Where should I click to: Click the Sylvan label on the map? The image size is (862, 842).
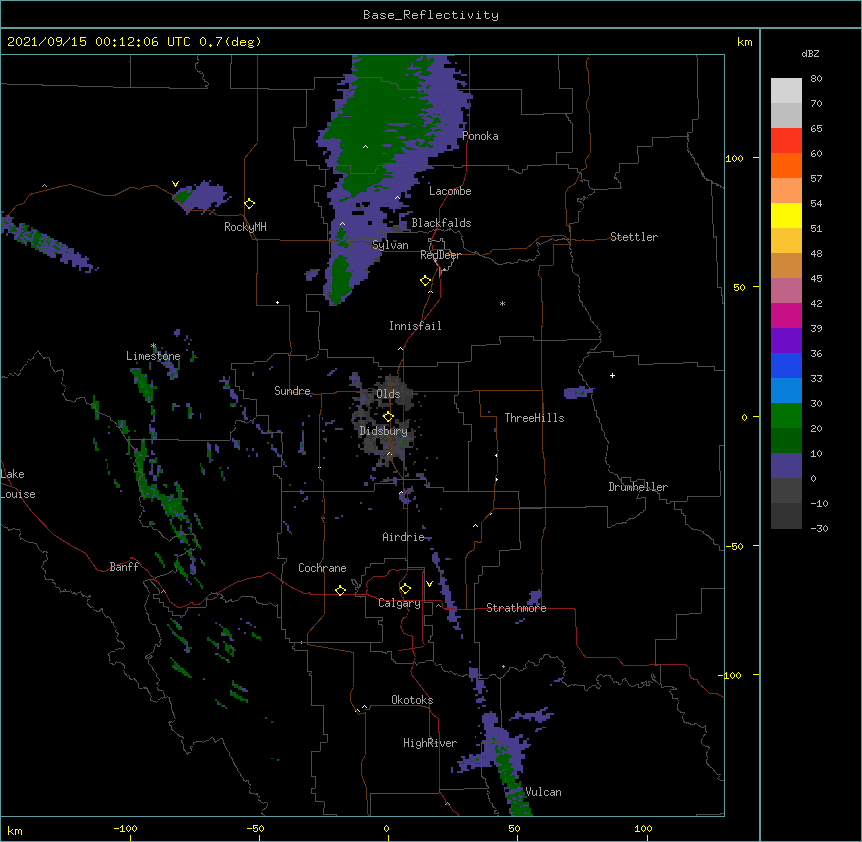(x=390, y=245)
